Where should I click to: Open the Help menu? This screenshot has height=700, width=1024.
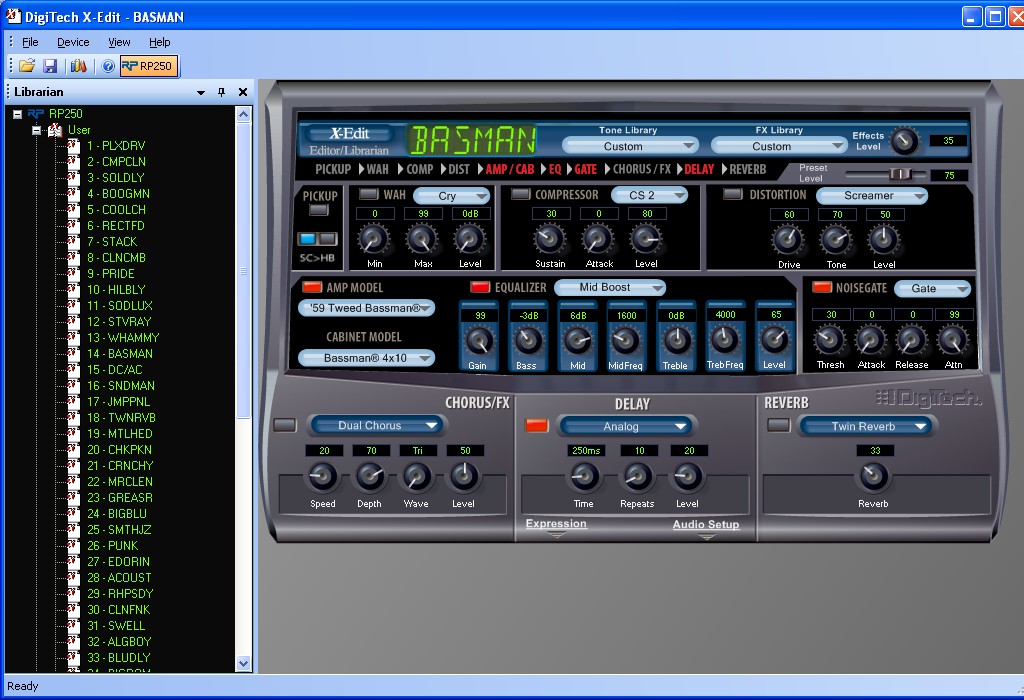tap(159, 42)
